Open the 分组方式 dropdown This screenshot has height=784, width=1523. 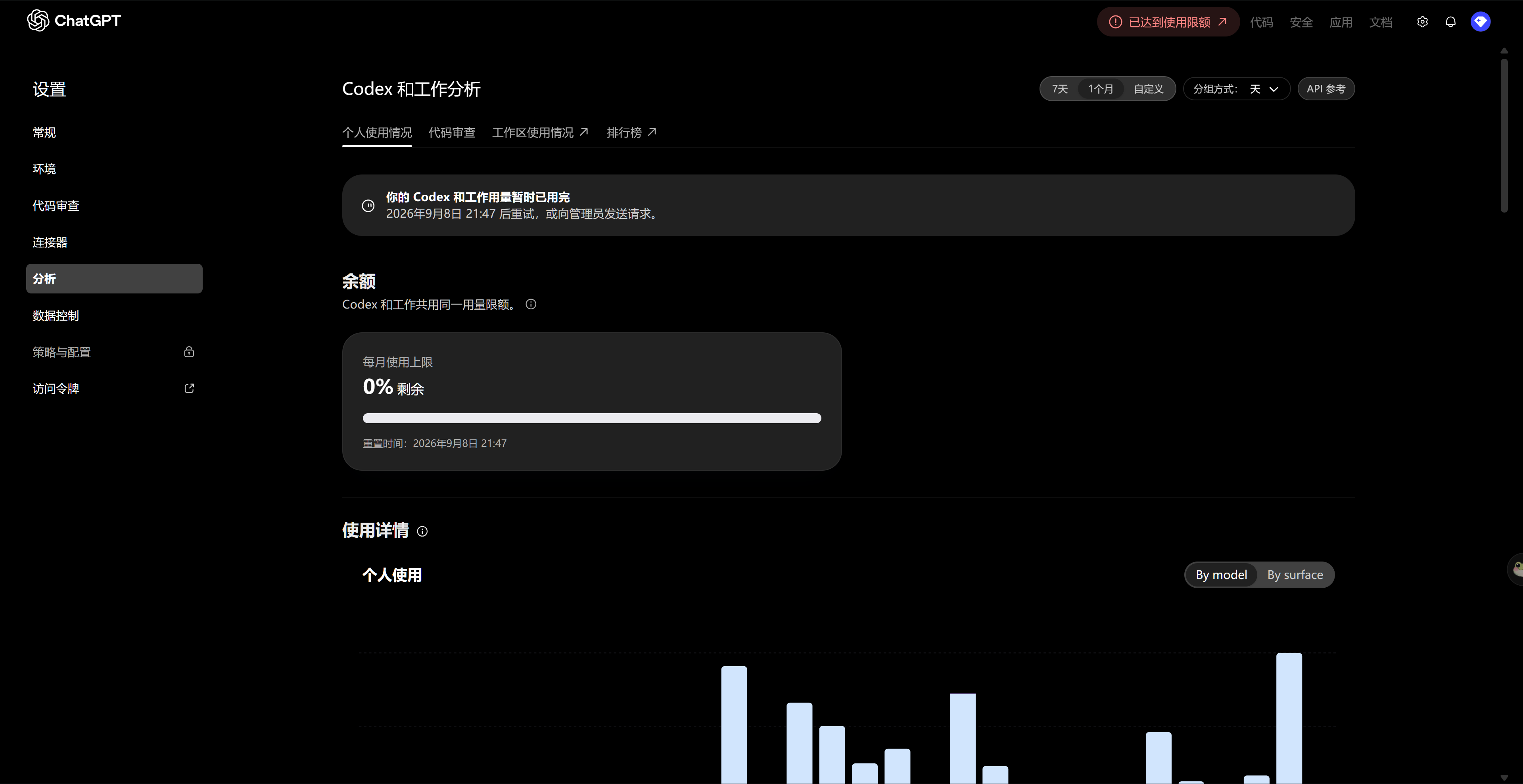(1236, 89)
